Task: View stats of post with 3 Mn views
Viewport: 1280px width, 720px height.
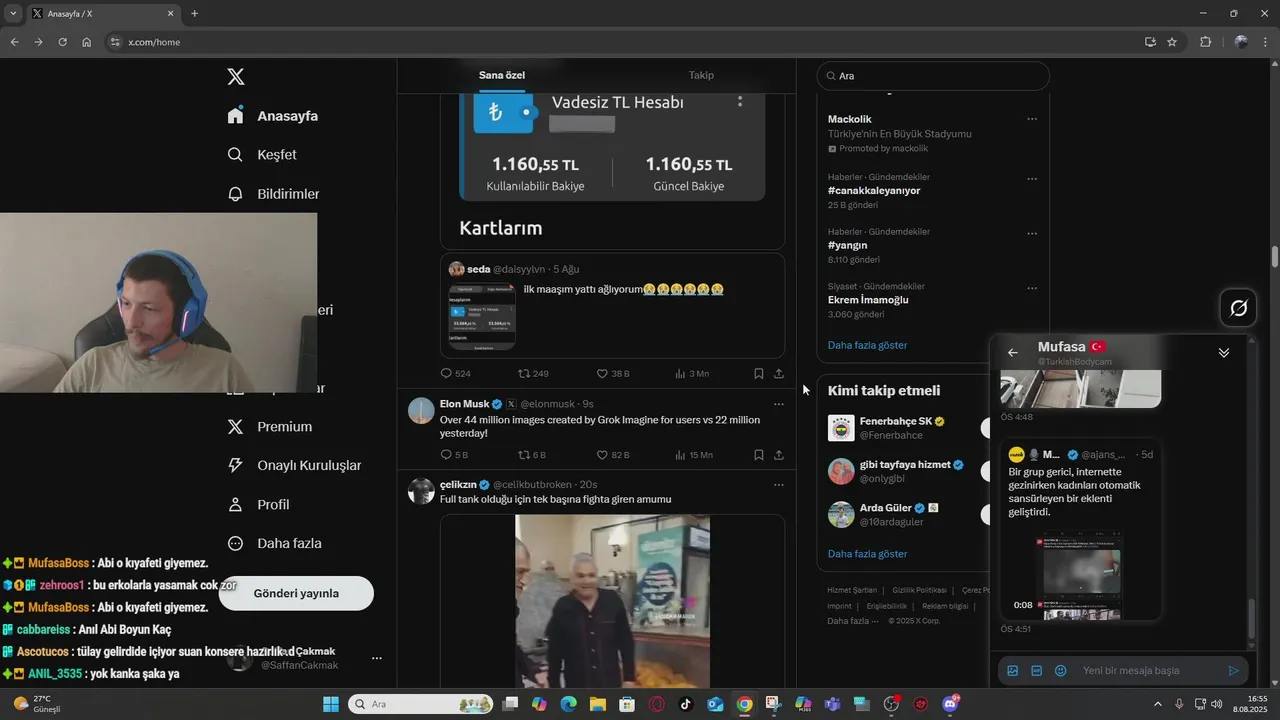Action: coord(692,373)
